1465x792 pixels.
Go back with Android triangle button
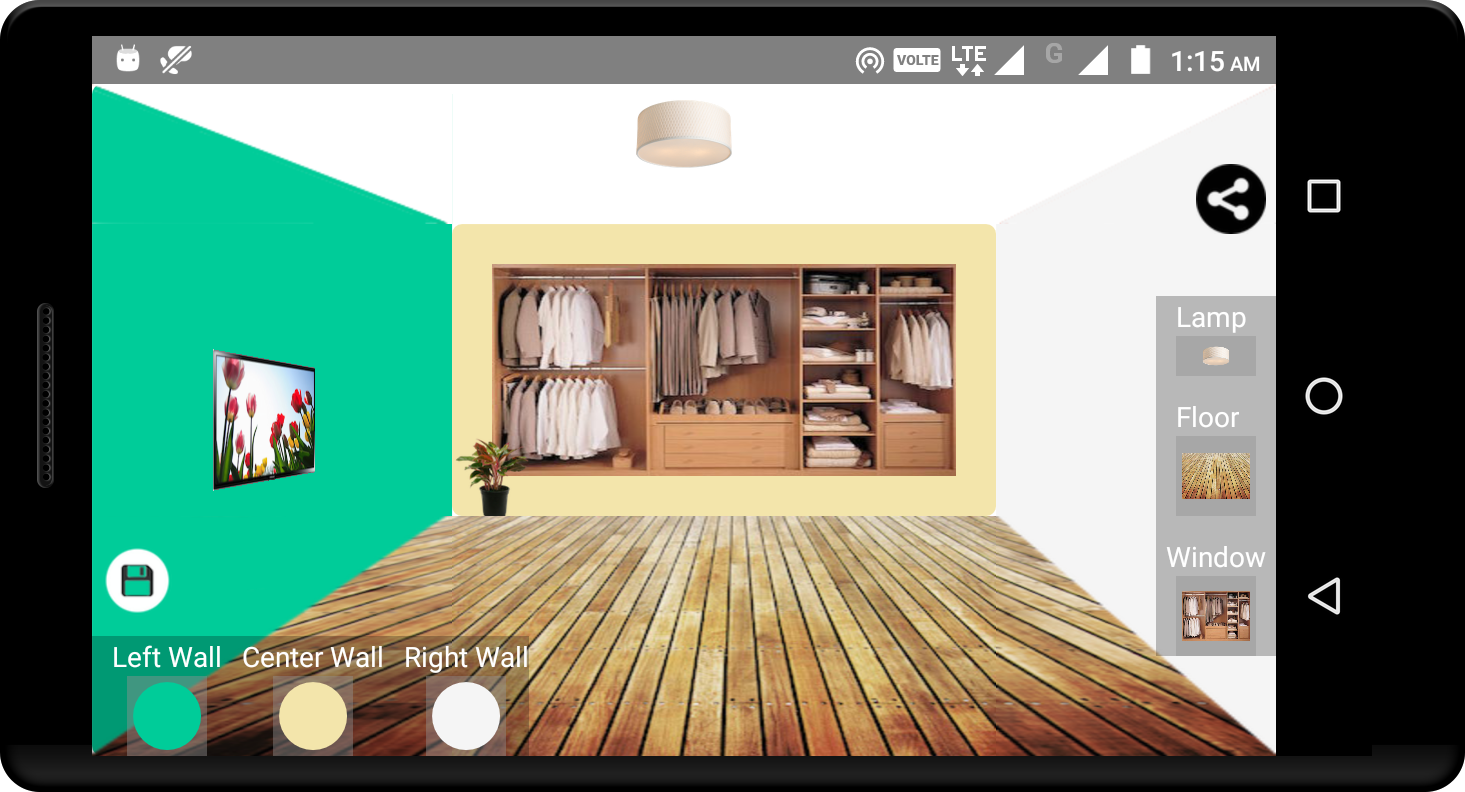click(1324, 596)
